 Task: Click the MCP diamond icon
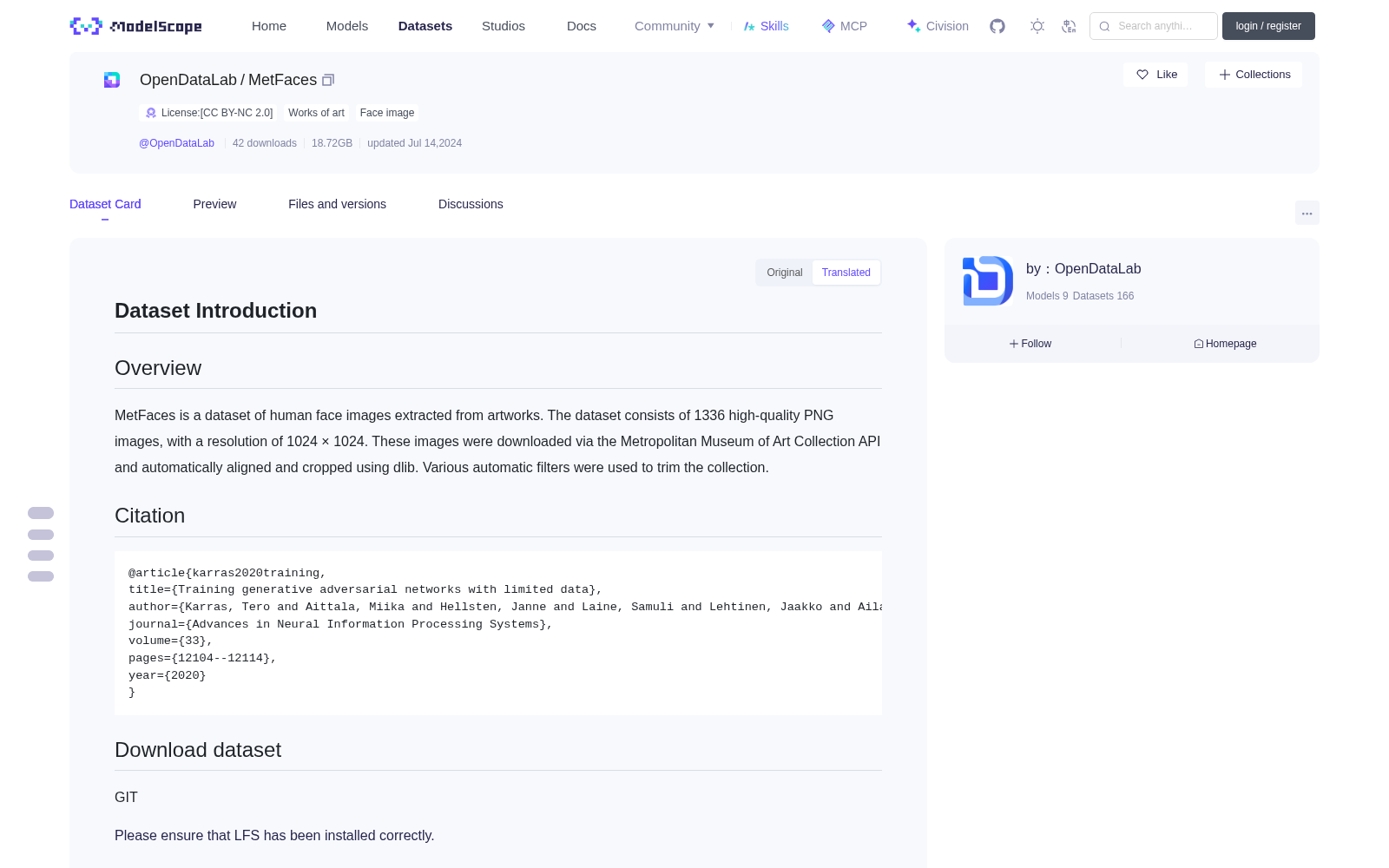[x=828, y=26]
